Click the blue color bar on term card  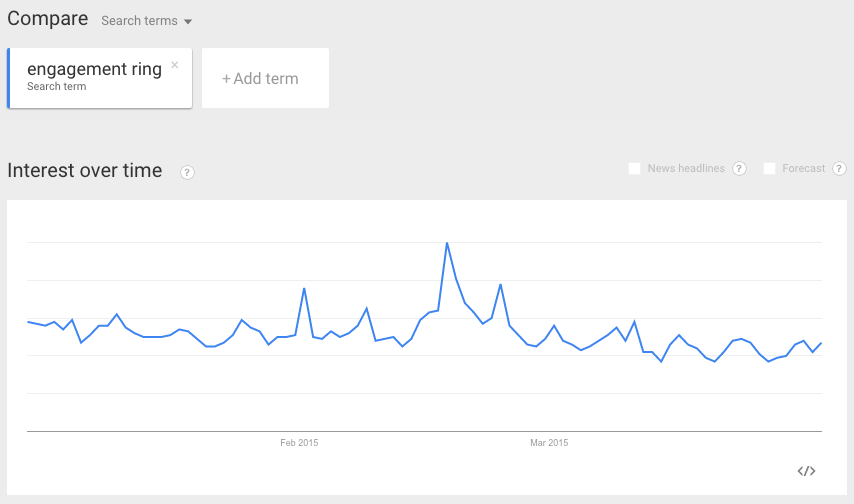pyautogui.click(x=9, y=78)
